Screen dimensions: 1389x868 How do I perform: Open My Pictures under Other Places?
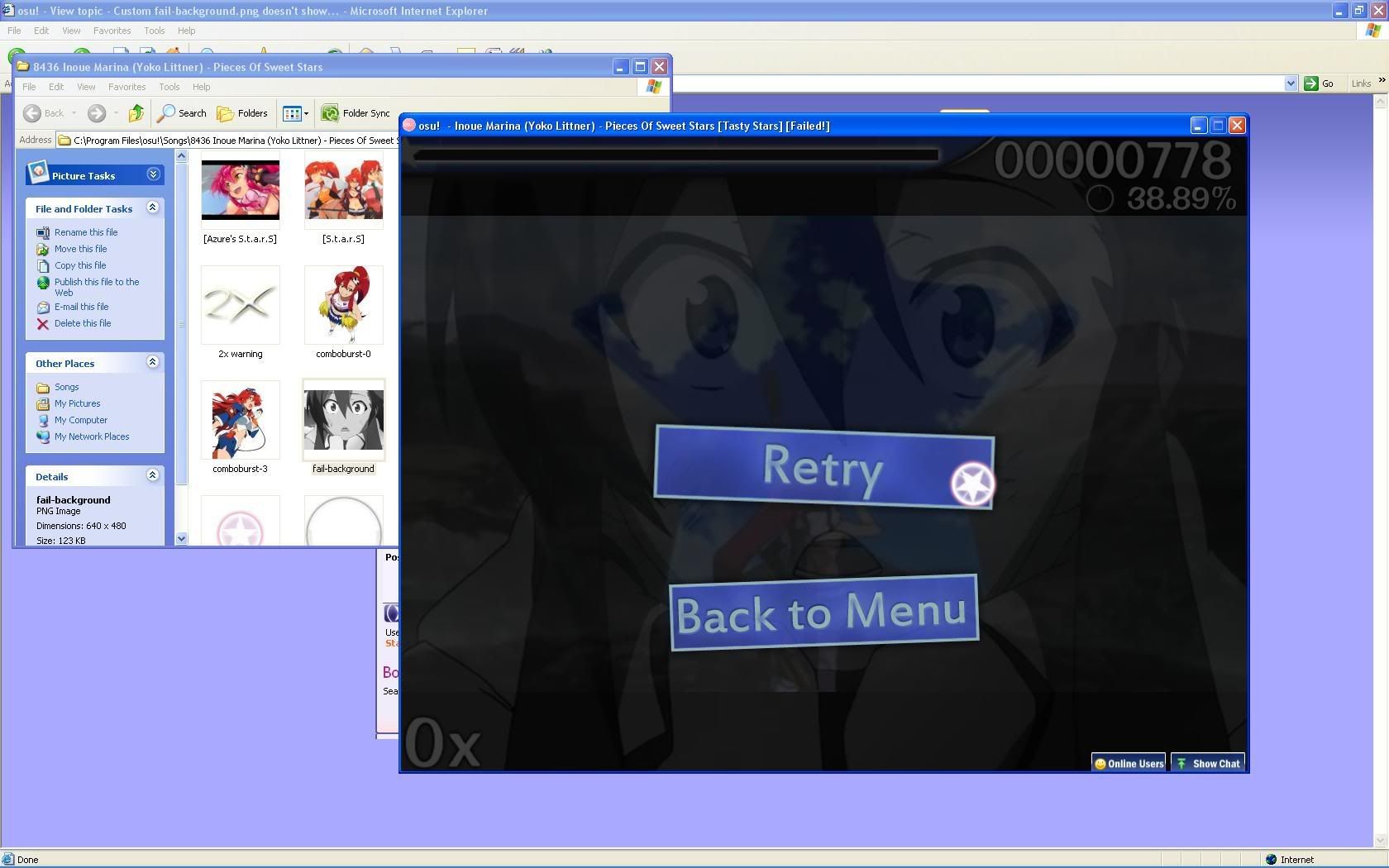[77, 403]
